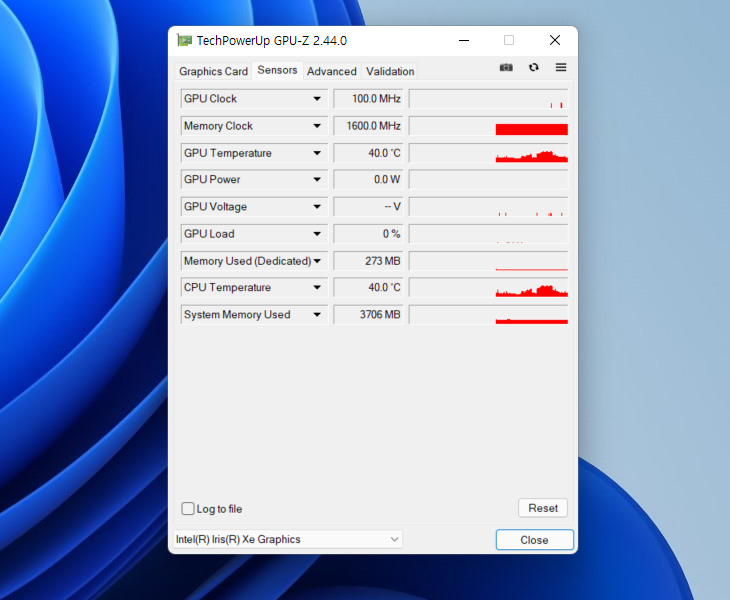Open the hamburger menu in GPU-Z
730x600 pixels.
[x=561, y=67]
